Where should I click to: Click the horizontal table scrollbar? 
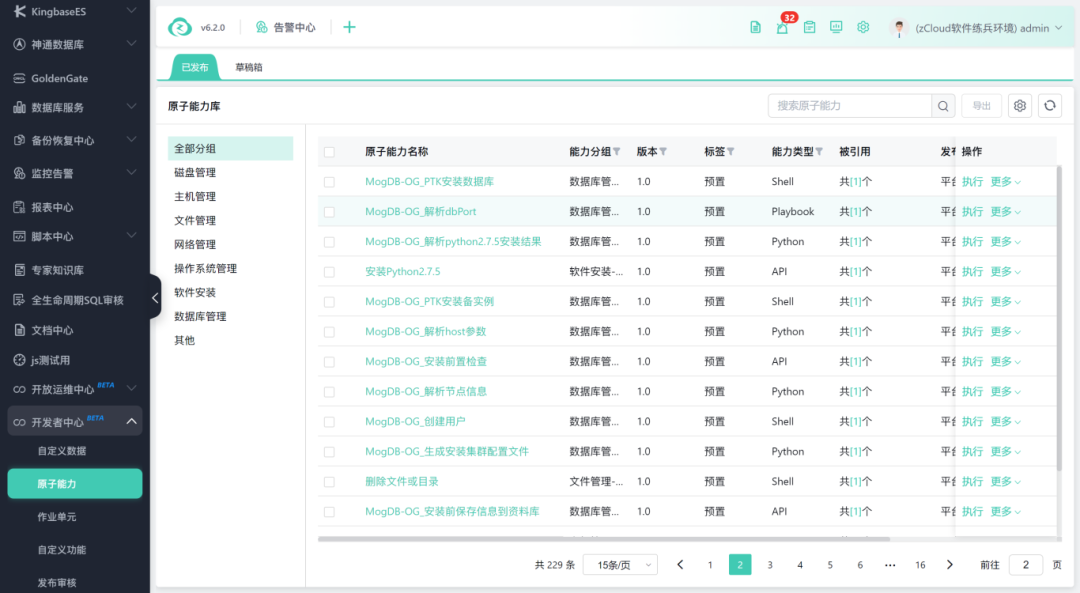[x=603, y=539]
